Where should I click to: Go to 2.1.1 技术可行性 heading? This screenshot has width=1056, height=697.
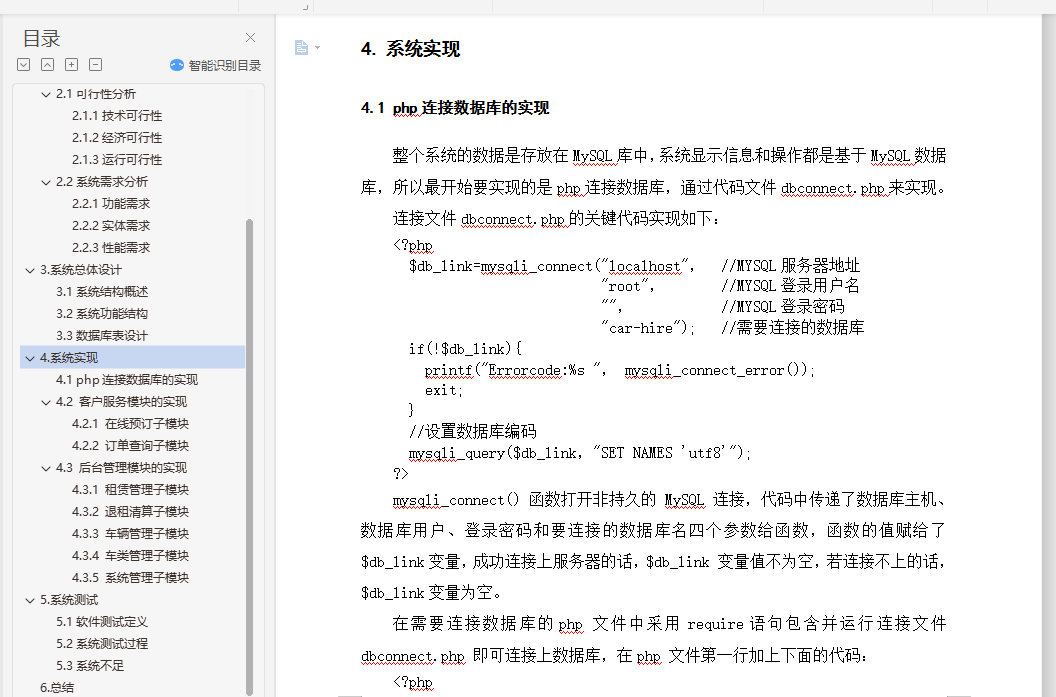pos(117,116)
